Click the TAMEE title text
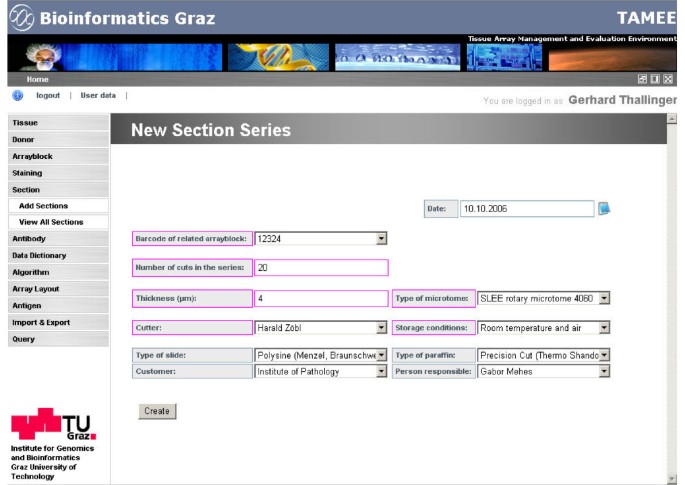Screen dimensions: 685x485 click(647, 18)
